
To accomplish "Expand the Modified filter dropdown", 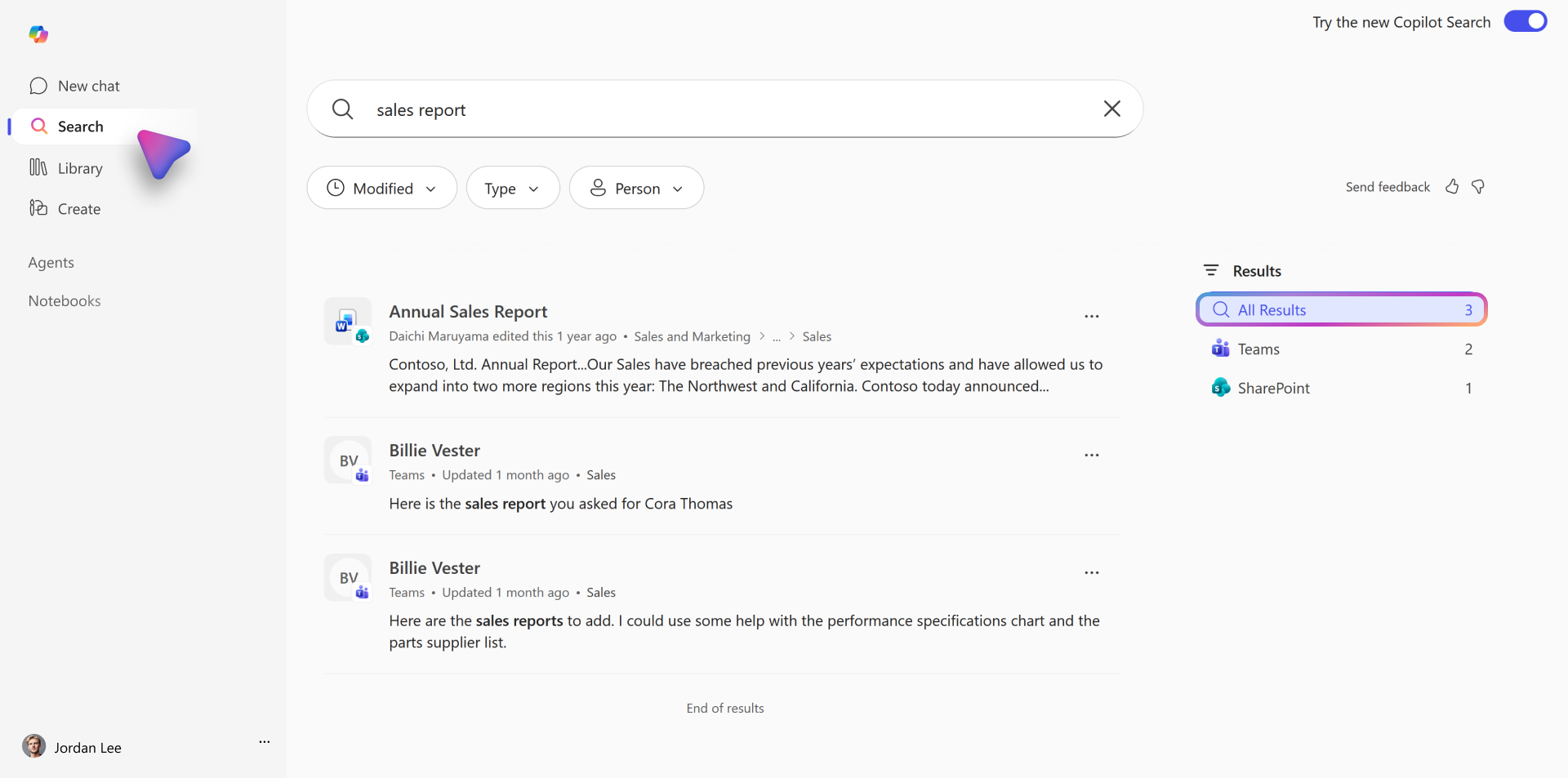I will [x=381, y=189].
